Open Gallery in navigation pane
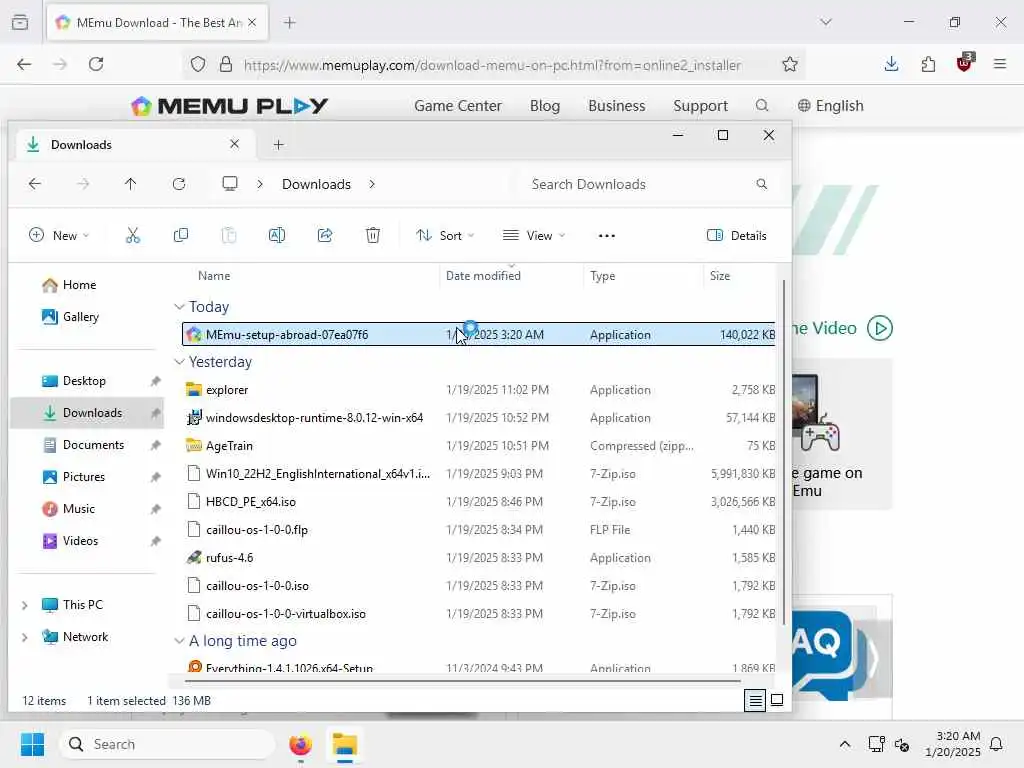This screenshot has height=768, width=1024. click(x=70, y=317)
